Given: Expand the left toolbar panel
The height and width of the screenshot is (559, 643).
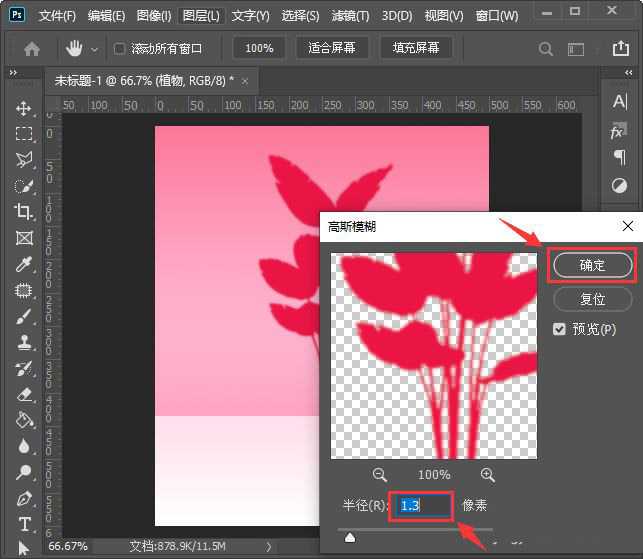Looking at the screenshot, I should pyautogui.click(x=13, y=73).
